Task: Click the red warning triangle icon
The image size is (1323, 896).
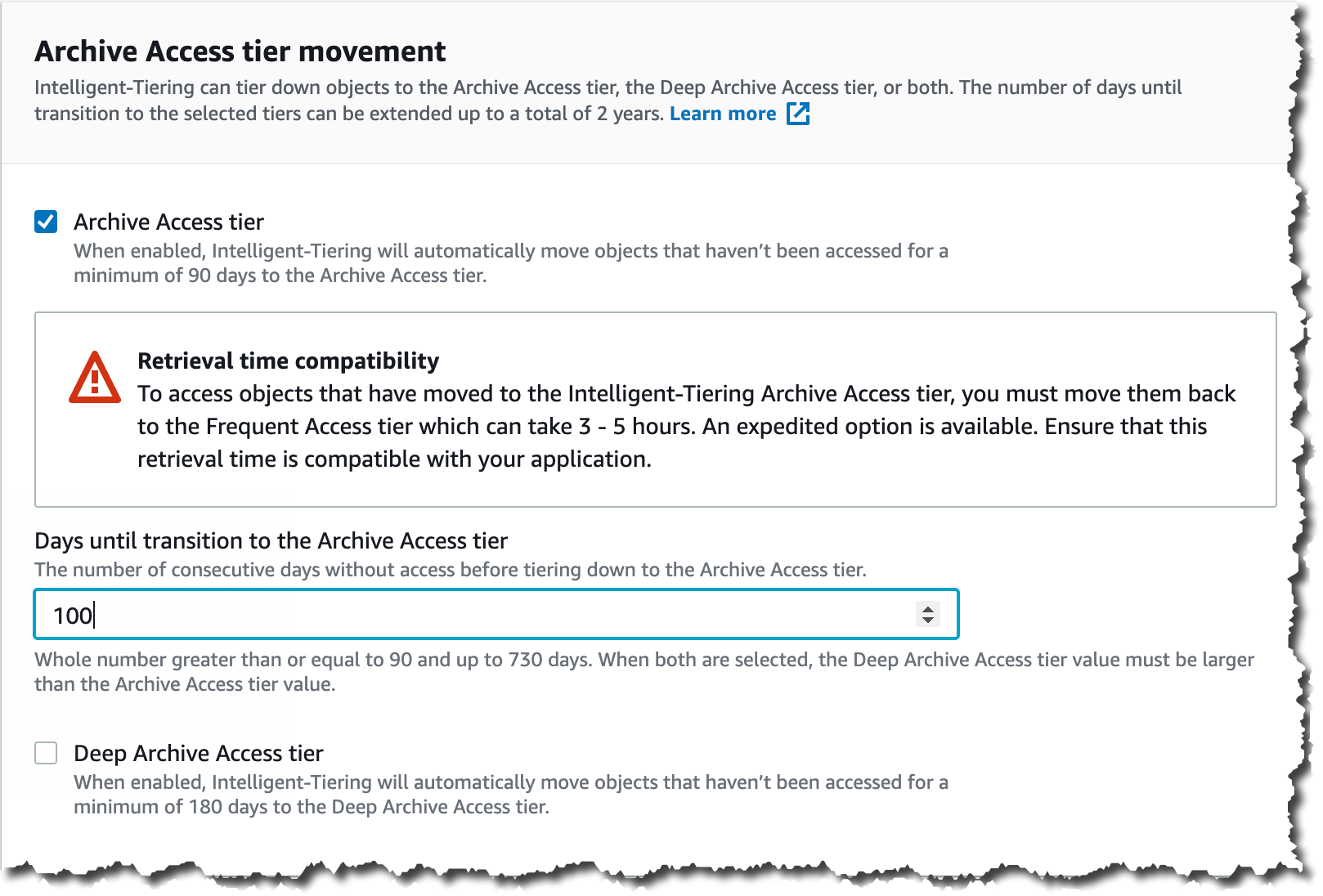Action: [x=95, y=378]
